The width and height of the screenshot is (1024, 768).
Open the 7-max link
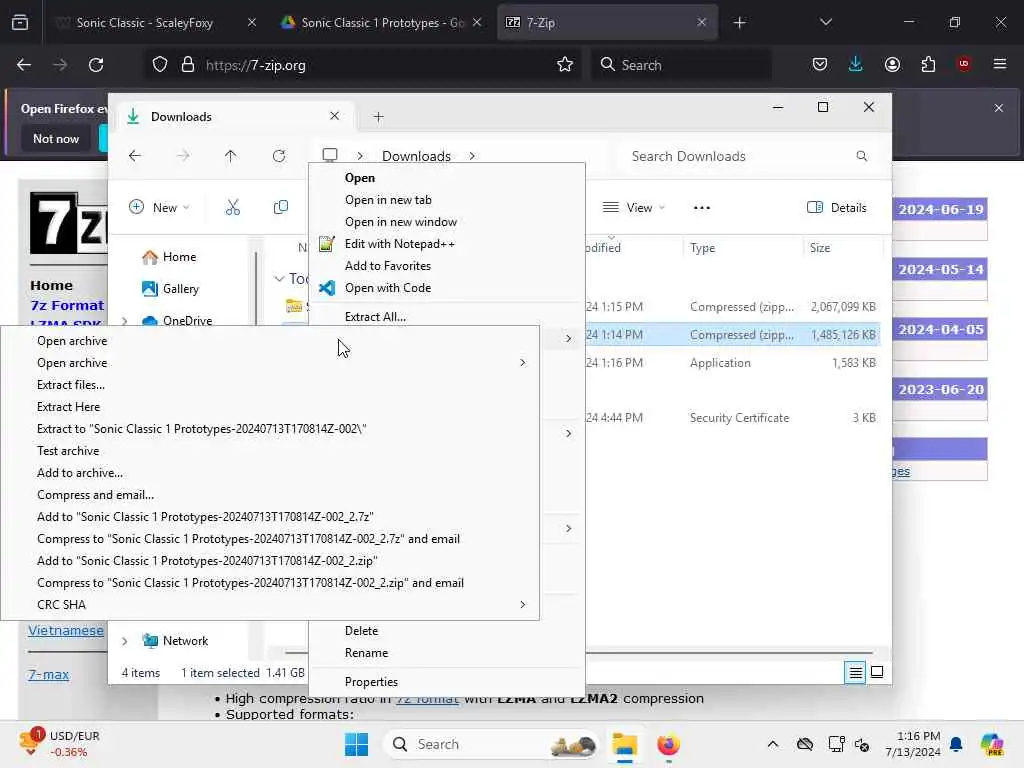coord(48,675)
